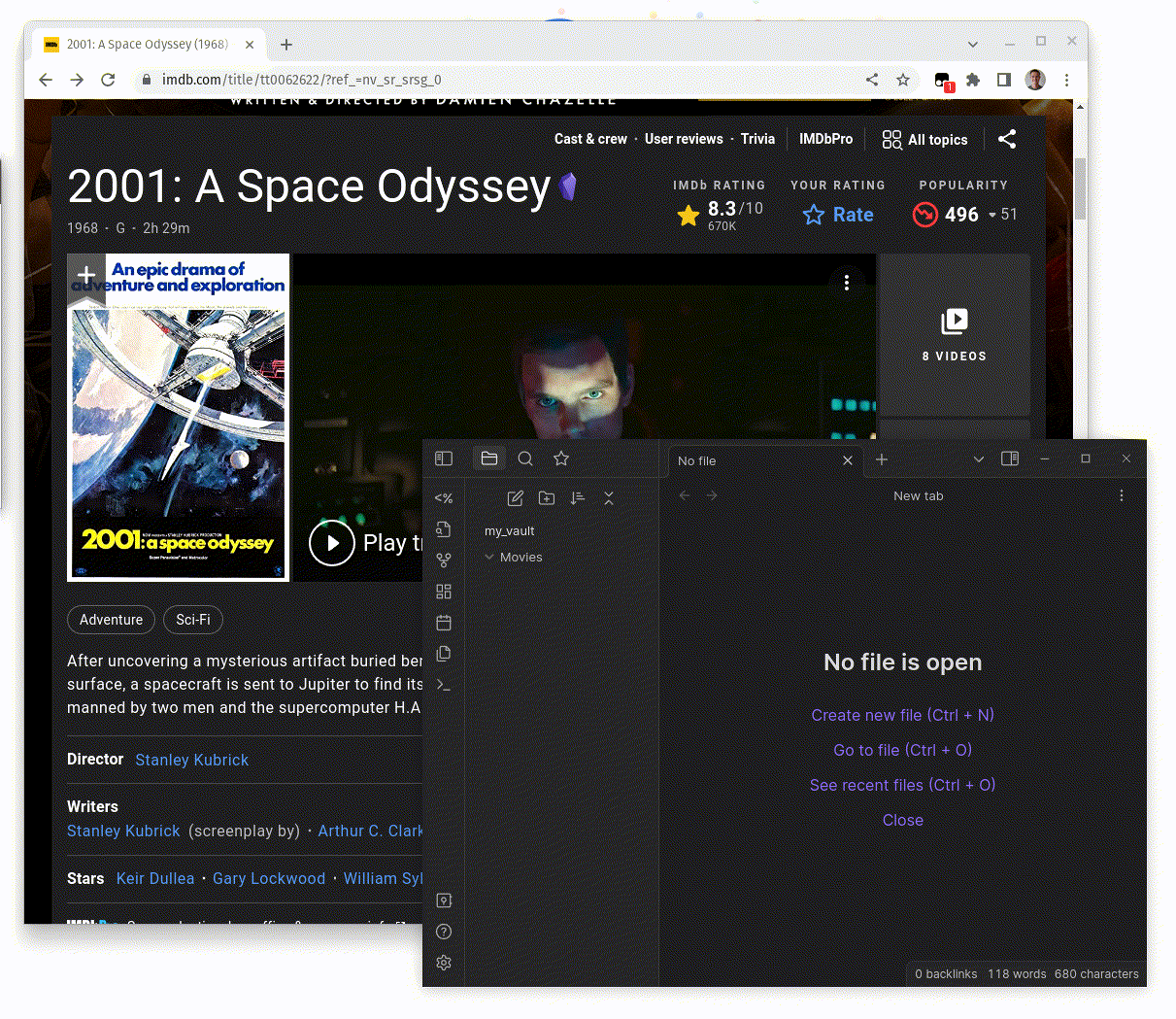Open Obsidian quick switcher ribbon icon

444,529
